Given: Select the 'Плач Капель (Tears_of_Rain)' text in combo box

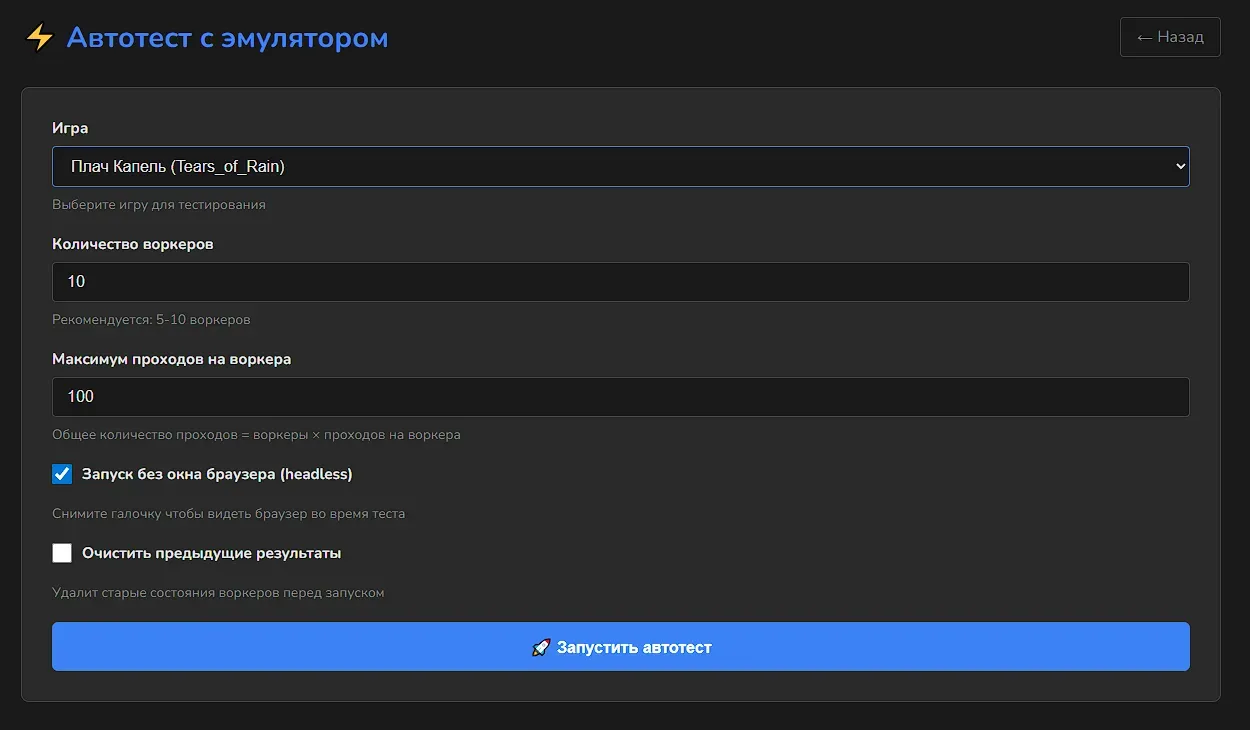Looking at the screenshot, I should pos(178,167).
